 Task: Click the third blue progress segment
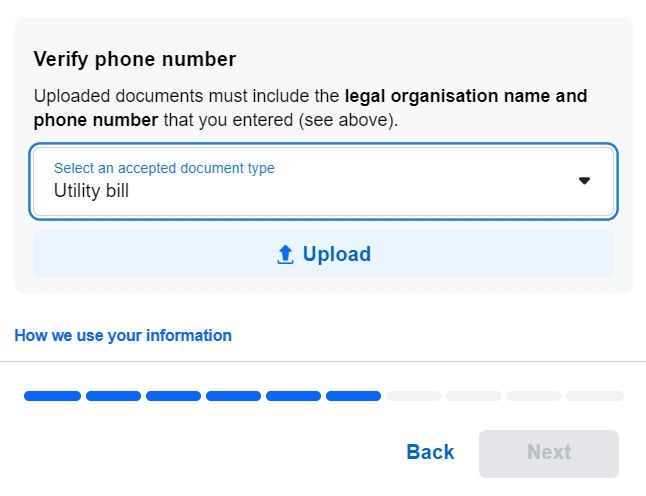[x=173, y=396]
